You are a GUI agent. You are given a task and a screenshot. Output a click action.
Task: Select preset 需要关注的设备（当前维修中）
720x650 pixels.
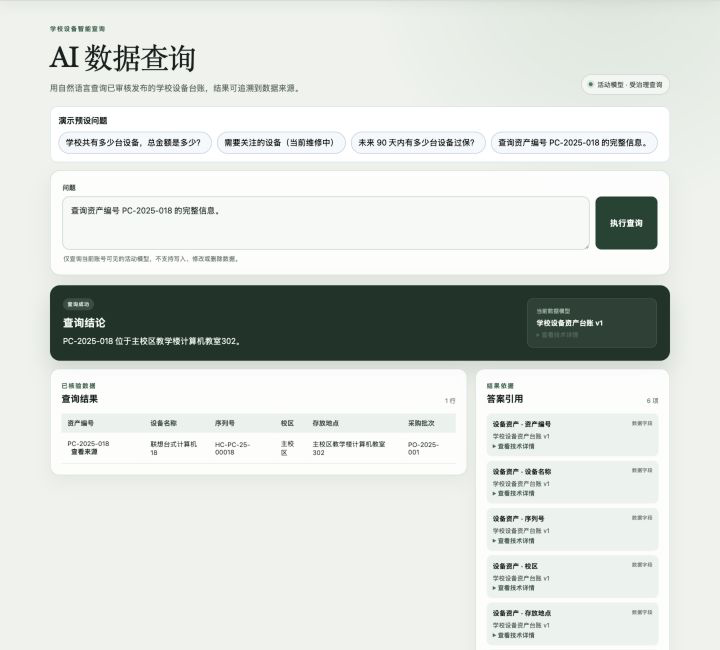coord(281,143)
